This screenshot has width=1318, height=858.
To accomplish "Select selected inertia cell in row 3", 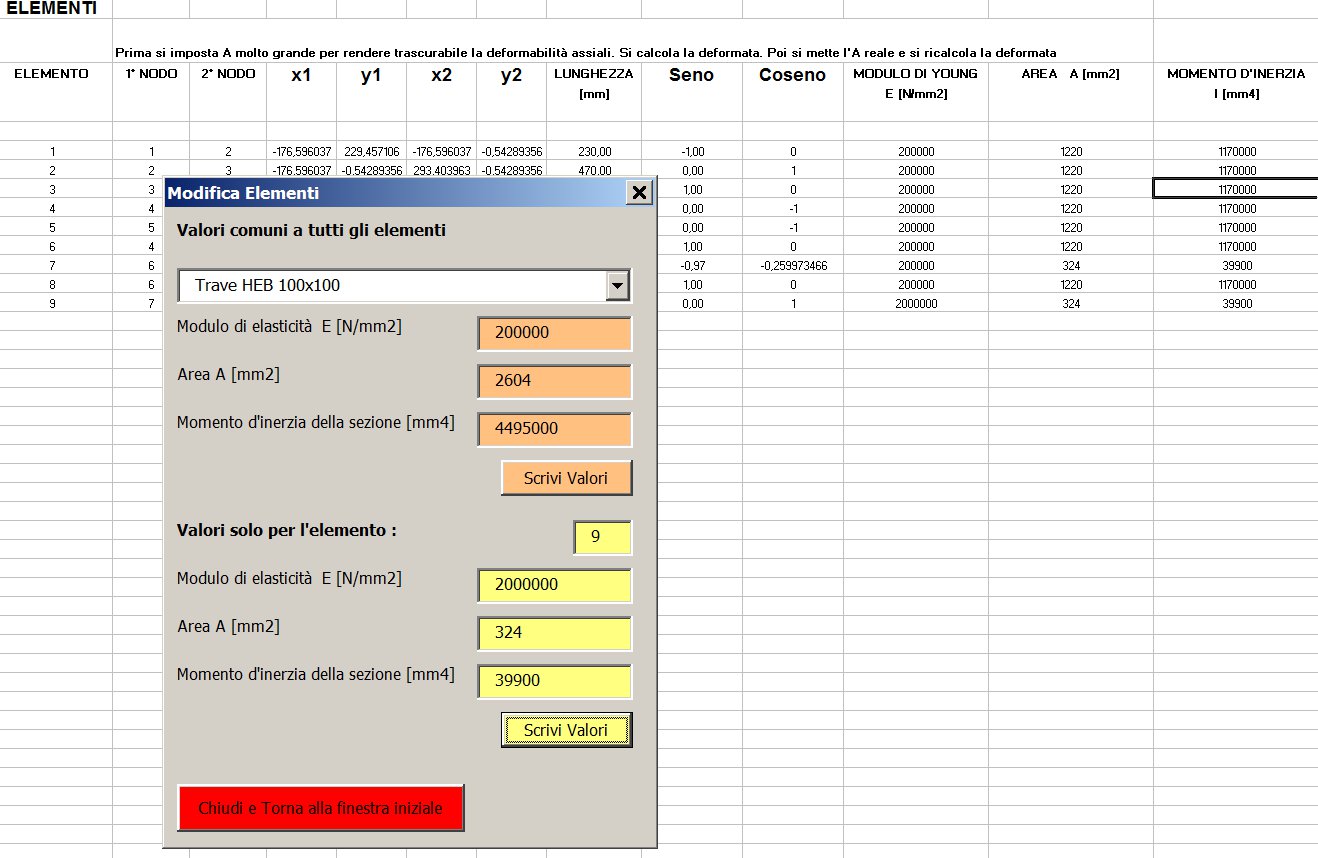I will (x=1236, y=190).
